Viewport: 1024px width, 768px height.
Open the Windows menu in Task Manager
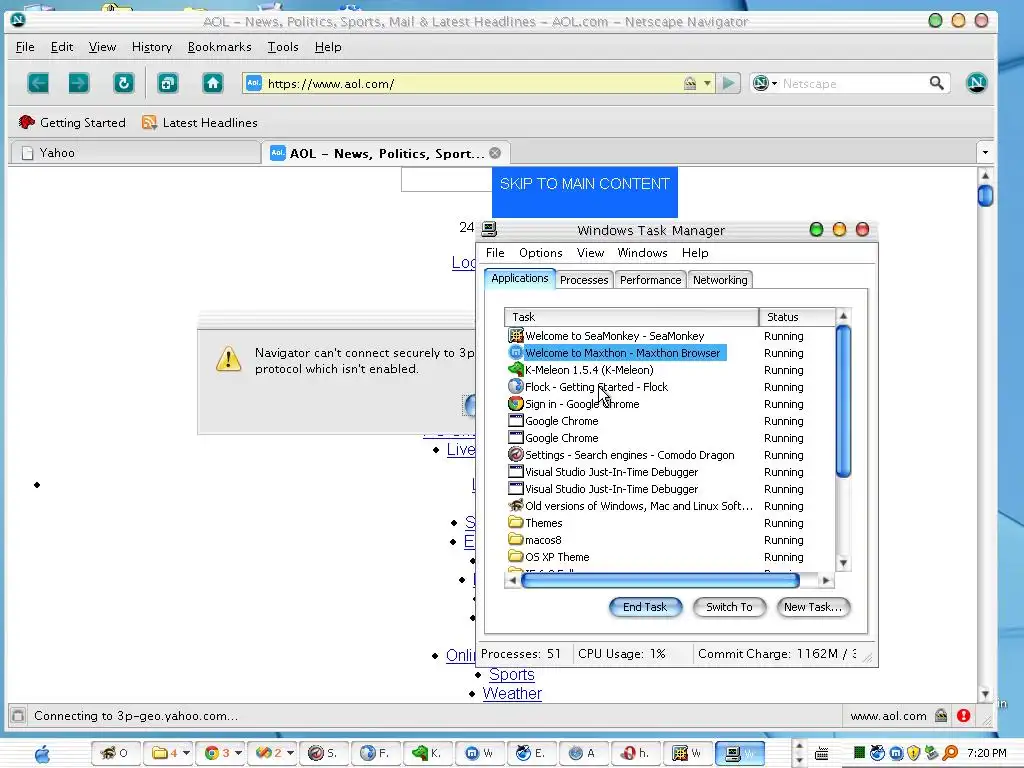[x=643, y=253]
